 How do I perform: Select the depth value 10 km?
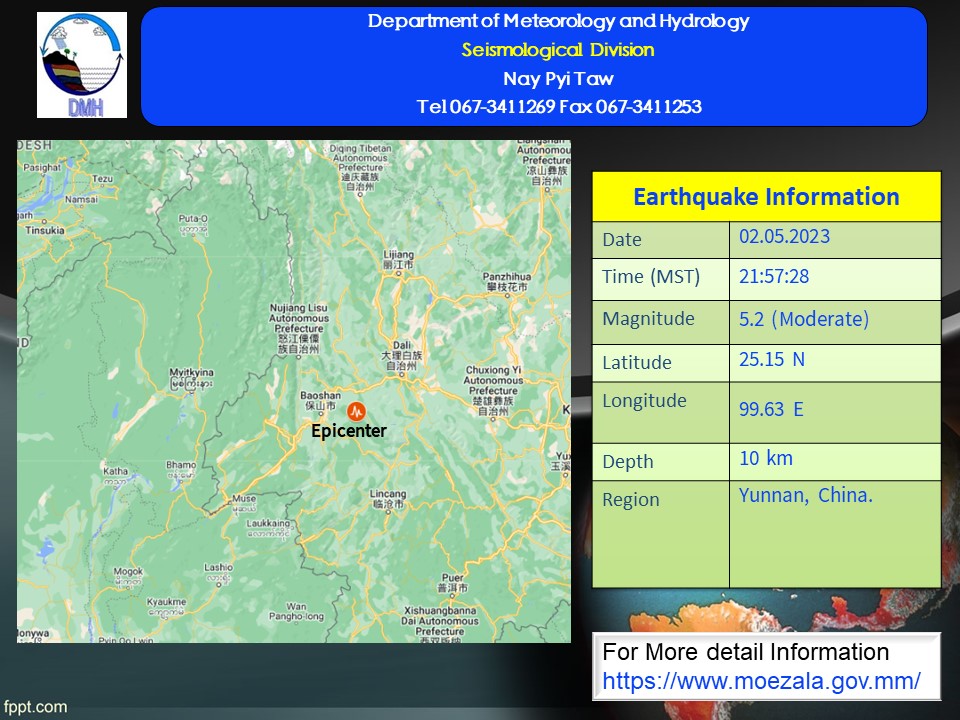pyautogui.click(x=766, y=458)
